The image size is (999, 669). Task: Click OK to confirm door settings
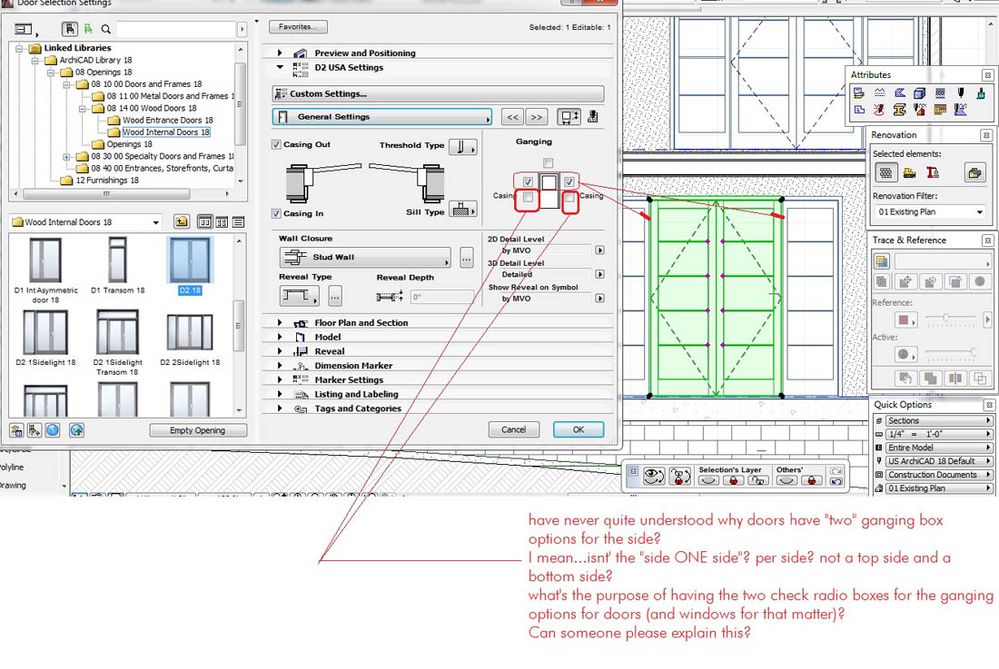[579, 429]
